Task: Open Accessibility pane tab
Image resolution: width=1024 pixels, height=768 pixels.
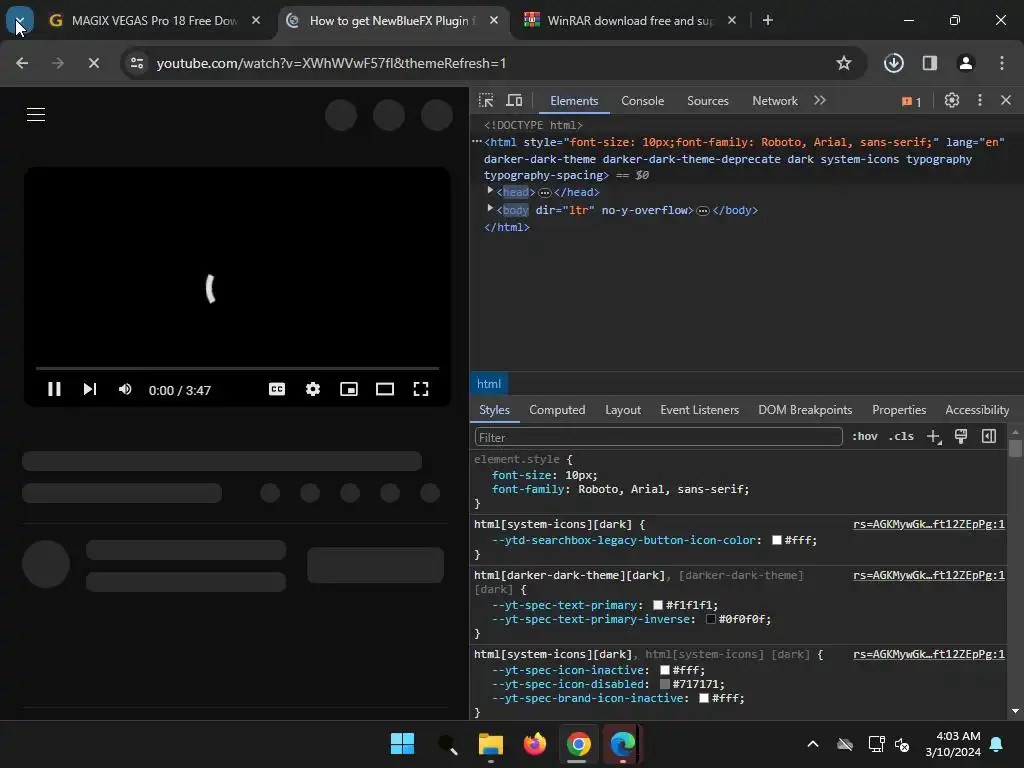Action: point(977,409)
